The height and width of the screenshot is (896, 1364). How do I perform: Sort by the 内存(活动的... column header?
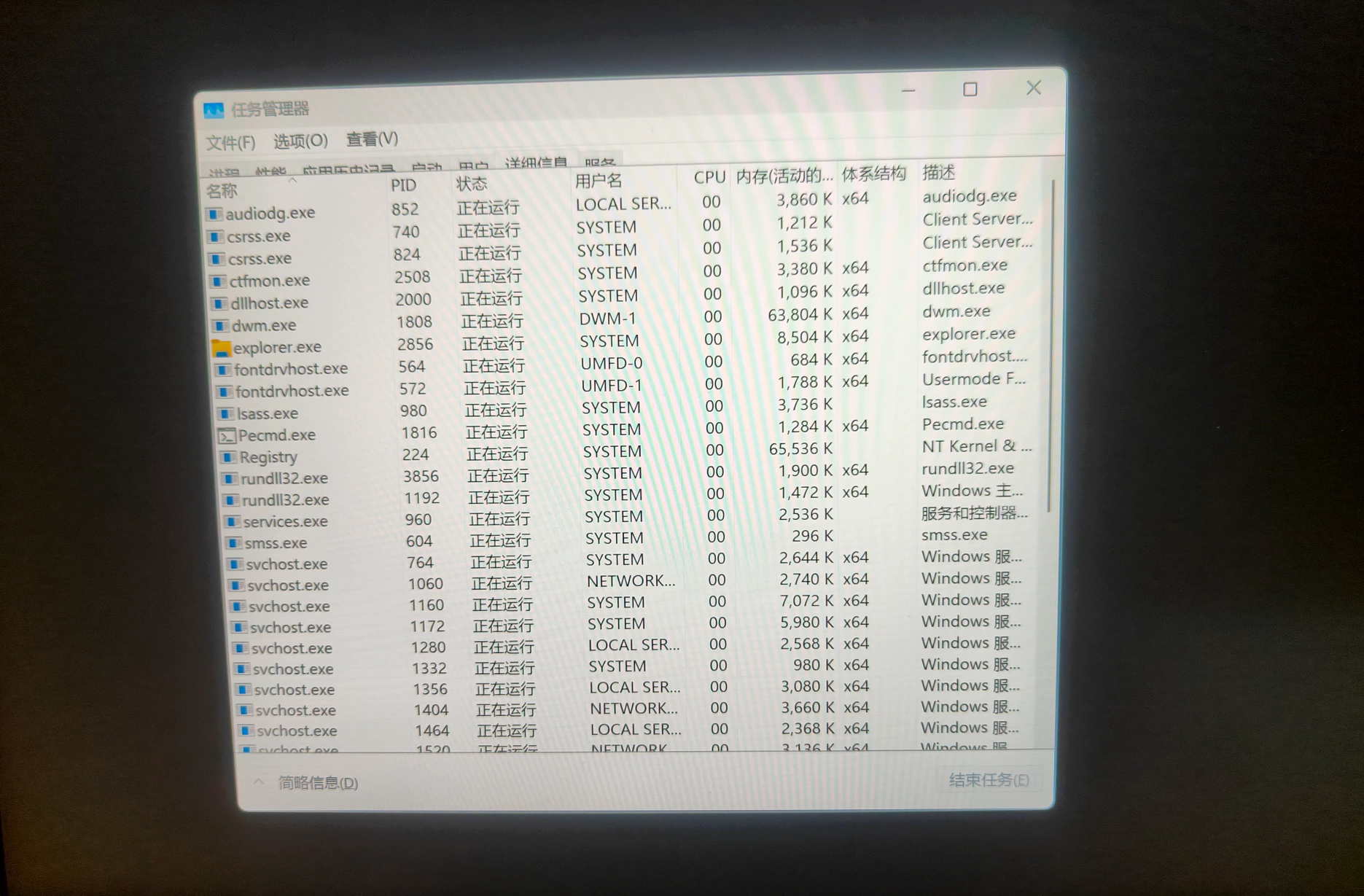pos(784,176)
